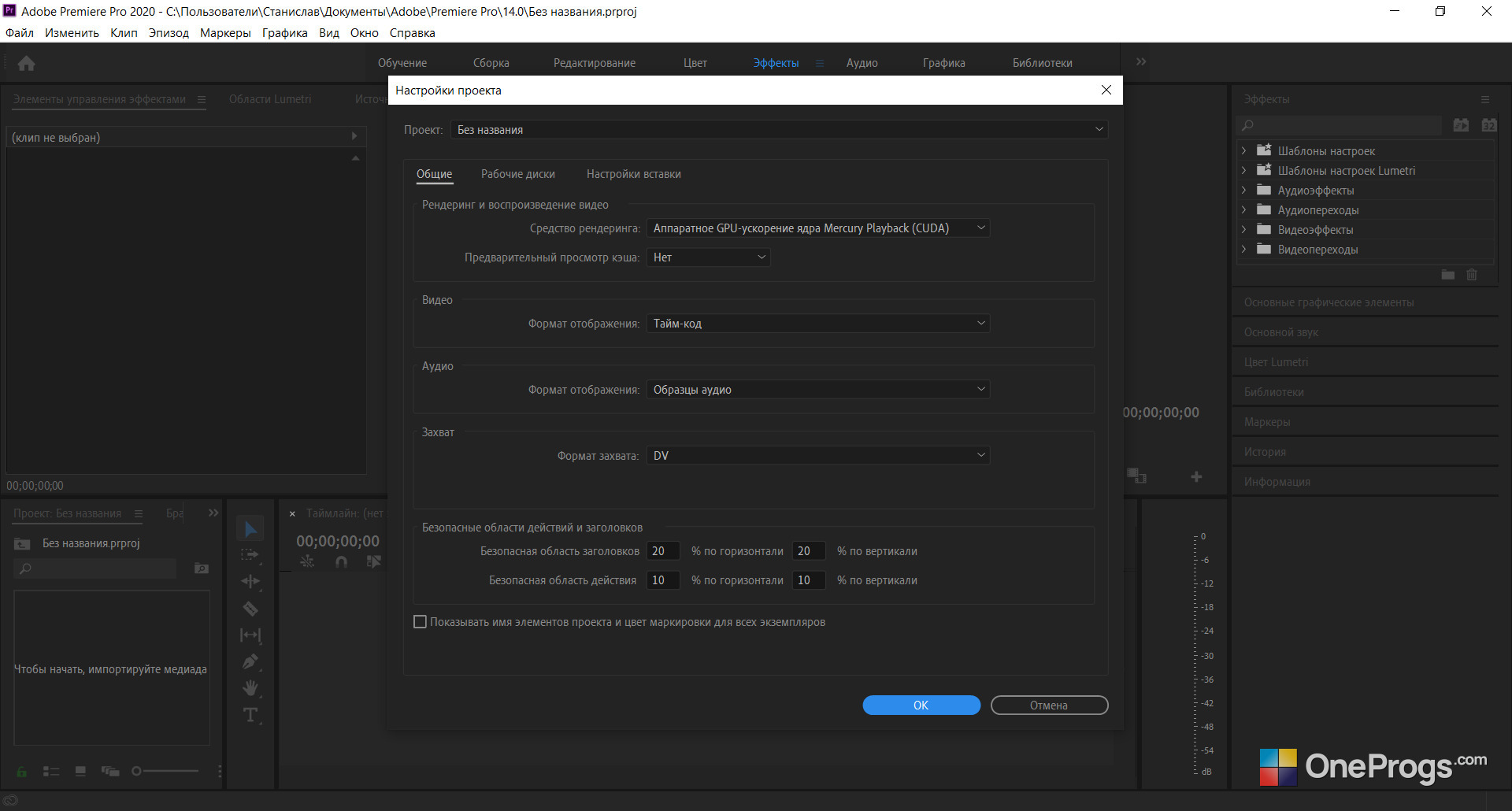This screenshot has width=1512, height=811.
Task: Toggle nest sequences insert mode in Timeline
Action: tap(307, 561)
